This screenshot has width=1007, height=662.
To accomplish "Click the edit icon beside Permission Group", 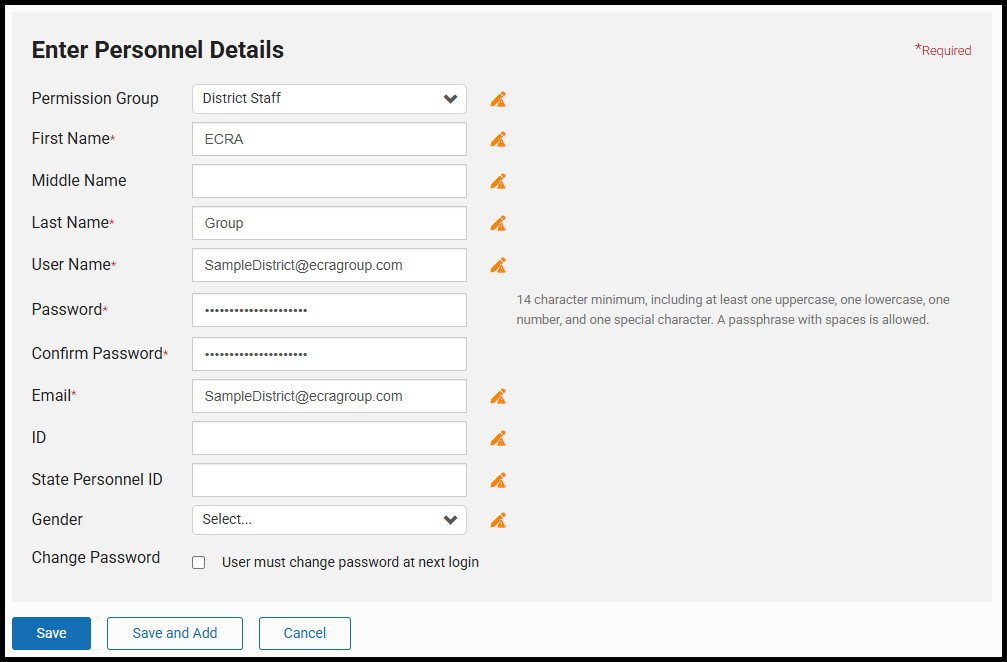I will pyautogui.click(x=498, y=99).
